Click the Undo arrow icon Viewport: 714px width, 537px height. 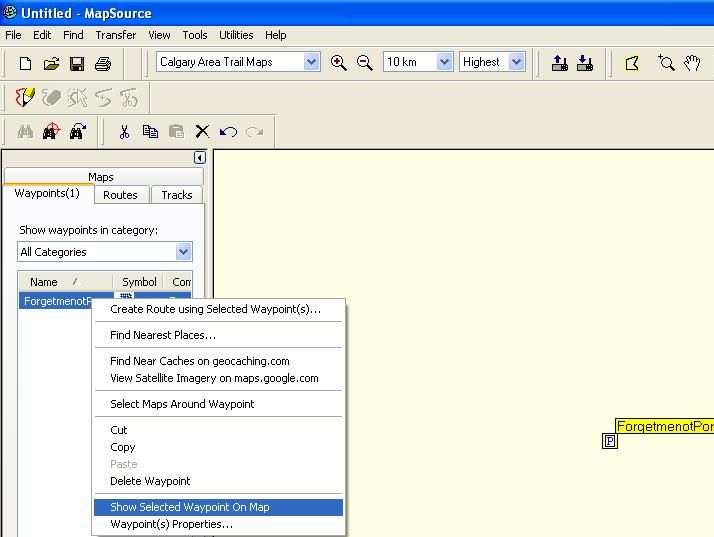point(228,131)
